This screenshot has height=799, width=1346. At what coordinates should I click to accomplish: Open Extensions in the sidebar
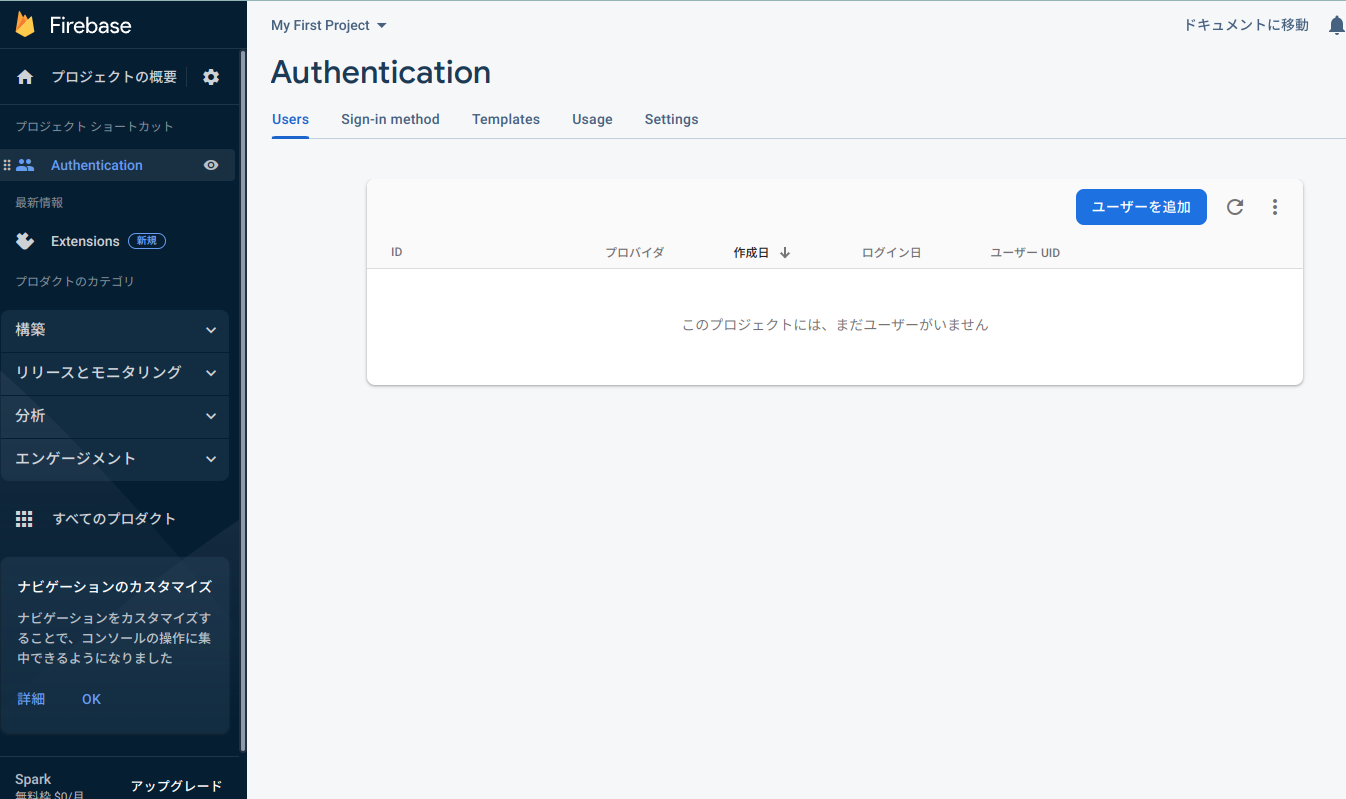coord(85,241)
